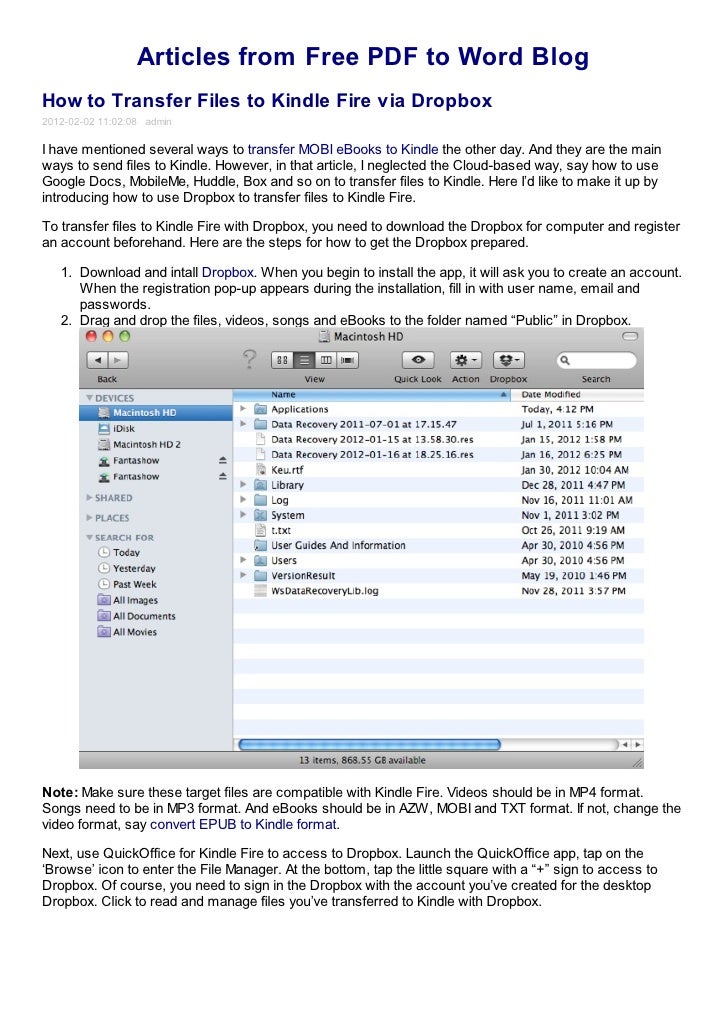Image resolution: width=728 pixels, height=1030 pixels.
Task: Click the Applications folder icon
Action: pos(260,409)
